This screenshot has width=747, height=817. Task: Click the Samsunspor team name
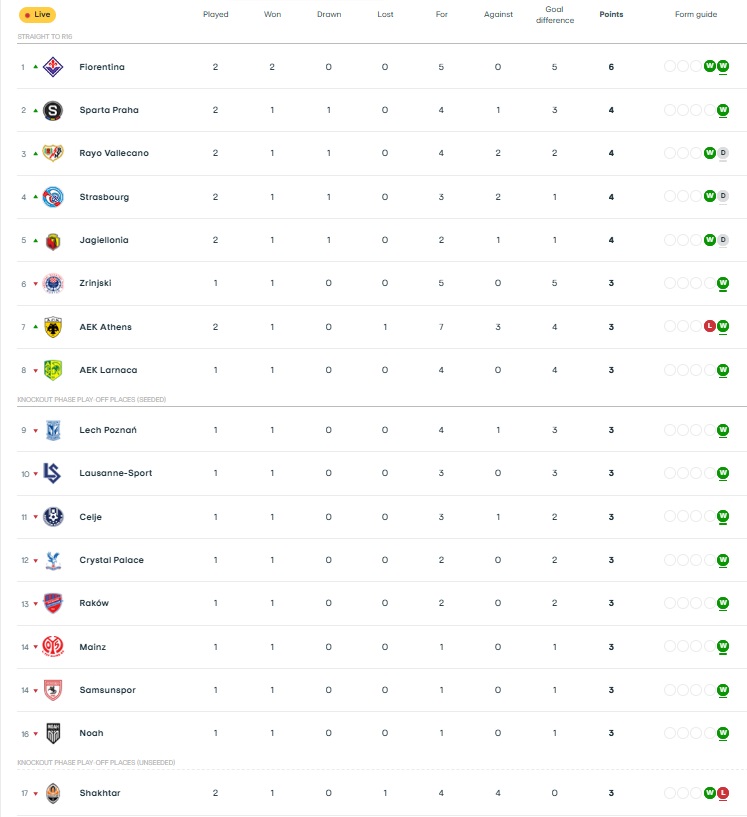pos(106,690)
